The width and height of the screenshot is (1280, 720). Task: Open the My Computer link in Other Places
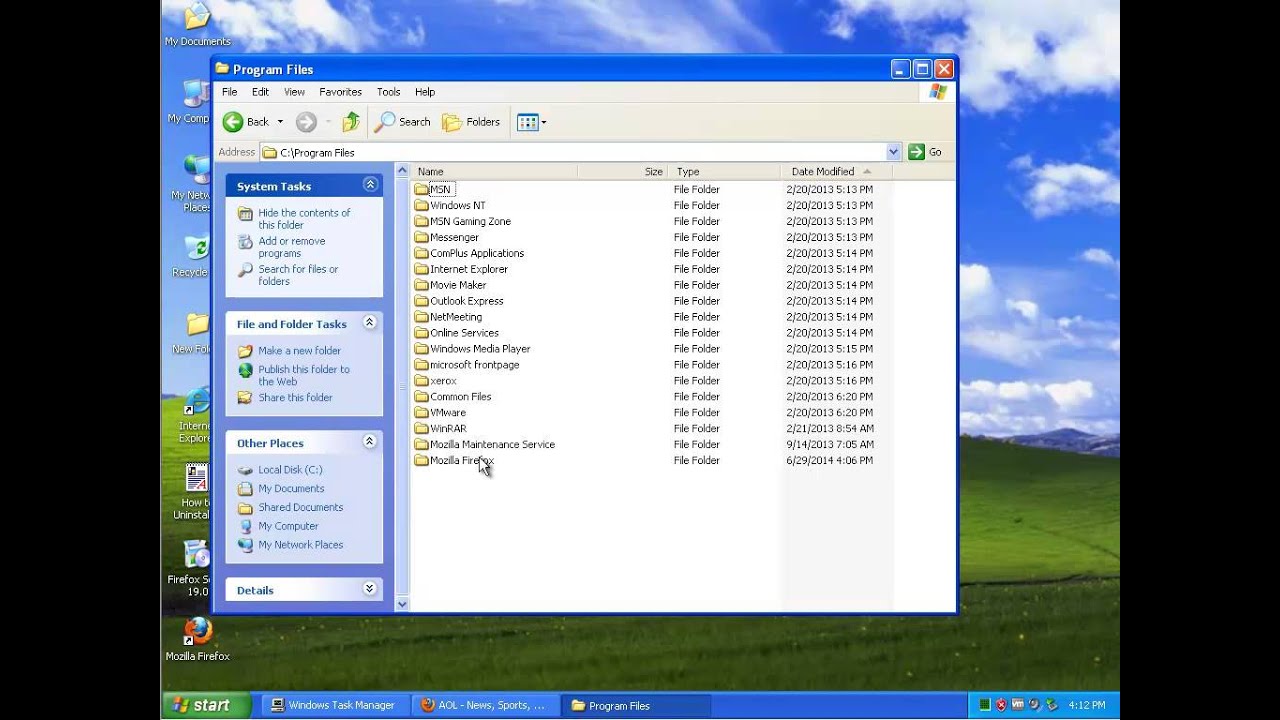pos(288,526)
